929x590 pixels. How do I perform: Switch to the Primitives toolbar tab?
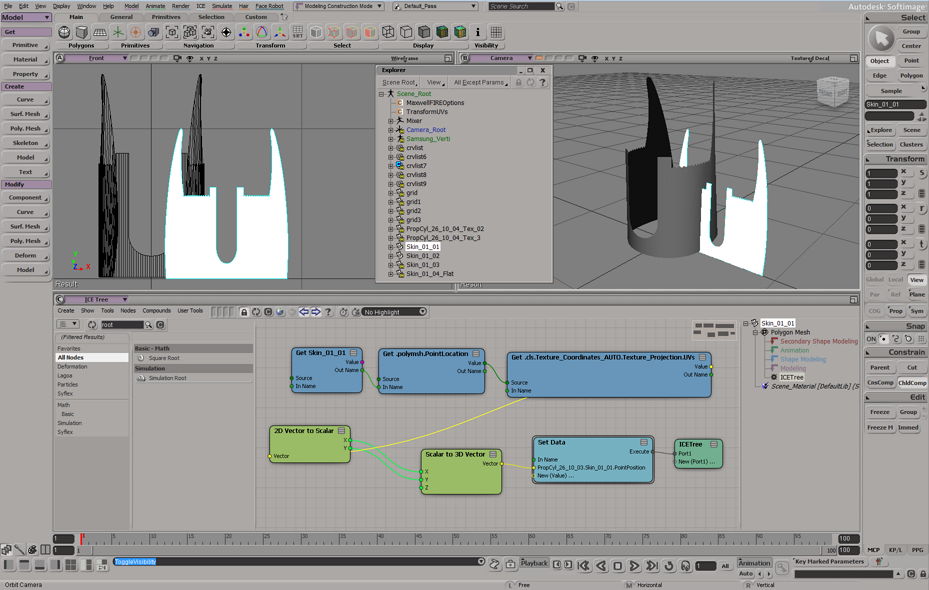pyautogui.click(x=166, y=17)
